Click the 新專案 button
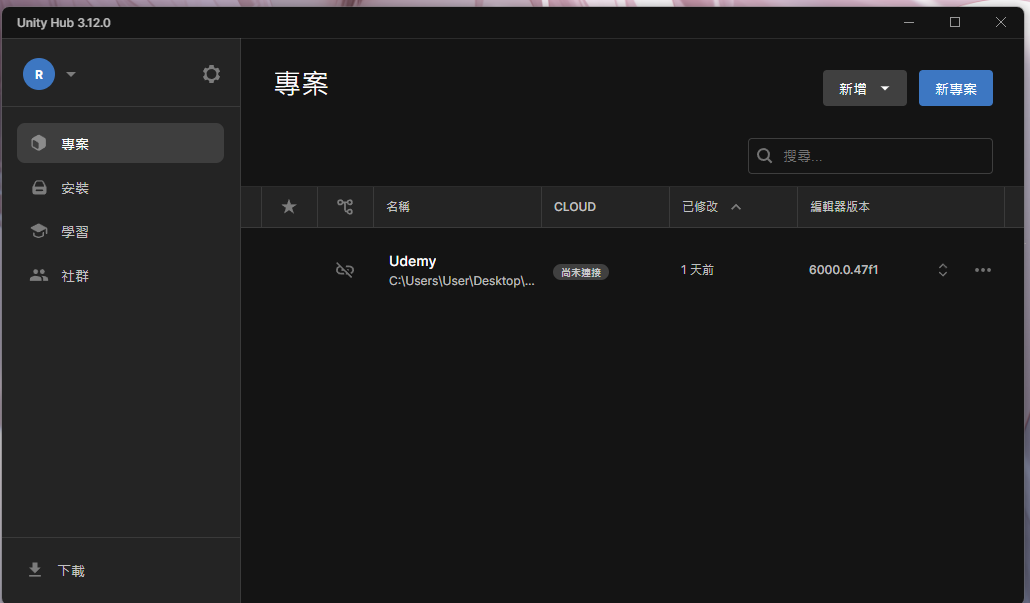Image resolution: width=1030 pixels, height=603 pixels. [x=955, y=88]
